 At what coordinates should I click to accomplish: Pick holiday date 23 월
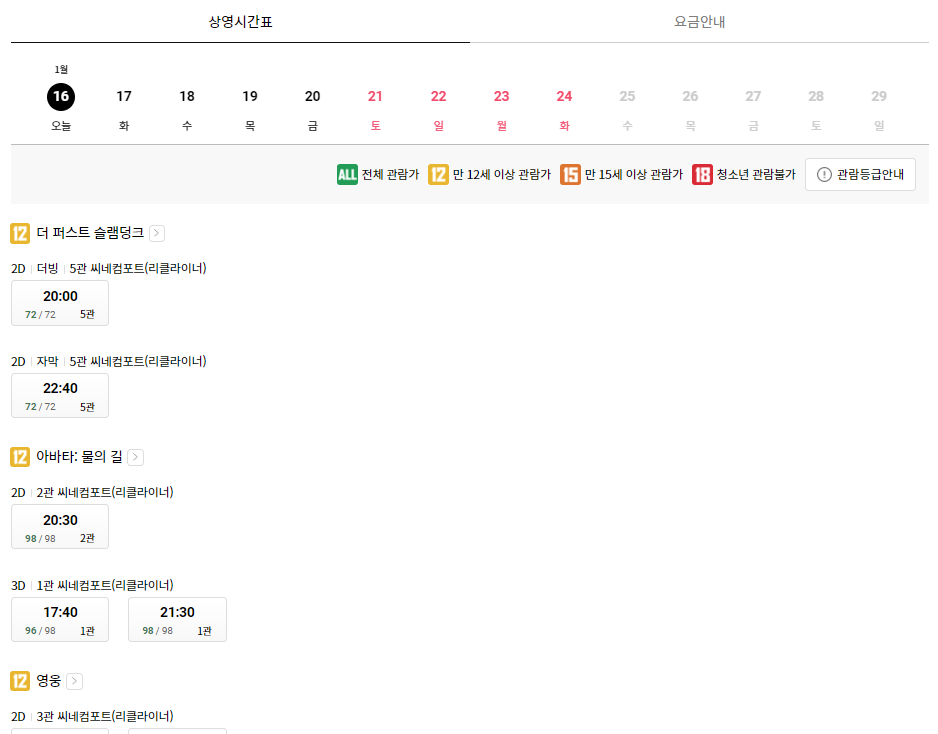[x=501, y=109]
